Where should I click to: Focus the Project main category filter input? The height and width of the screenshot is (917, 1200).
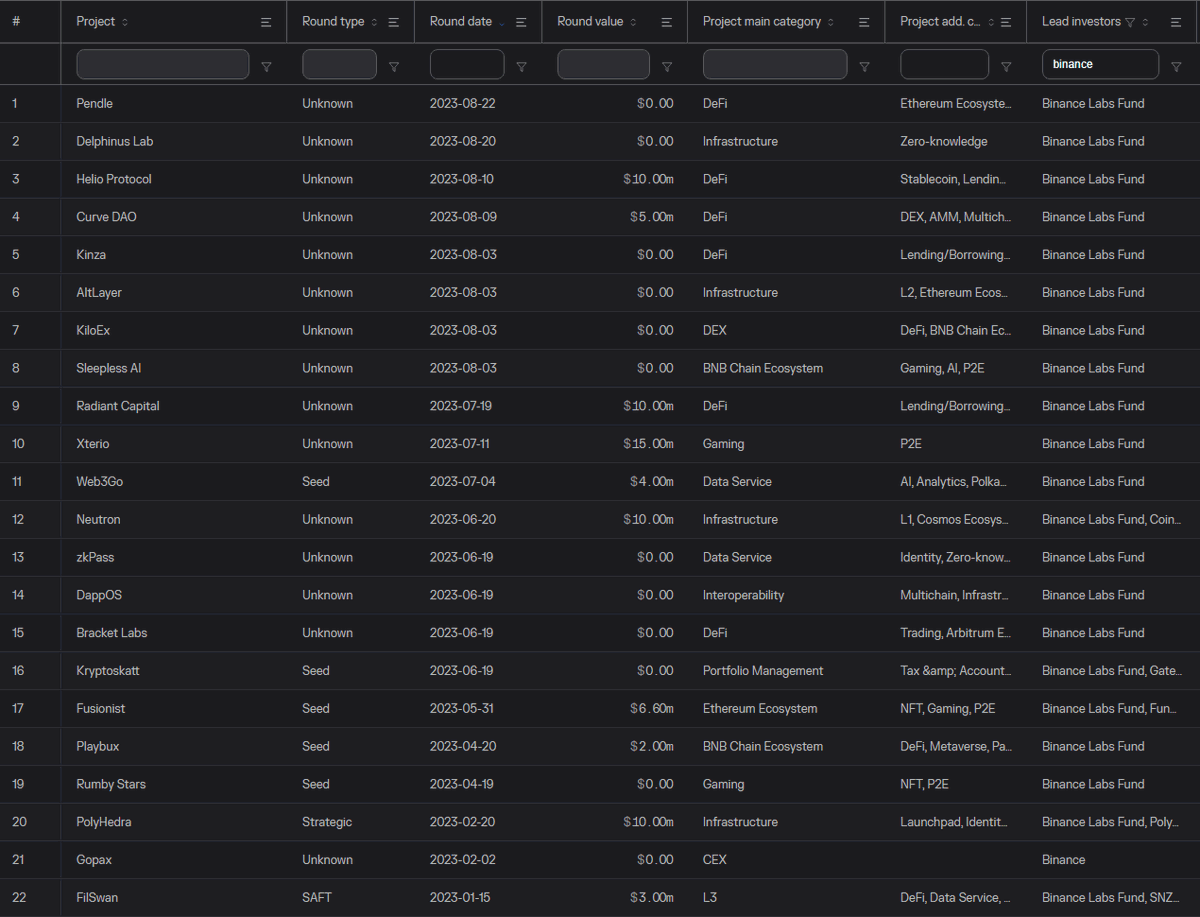click(x=775, y=64)
